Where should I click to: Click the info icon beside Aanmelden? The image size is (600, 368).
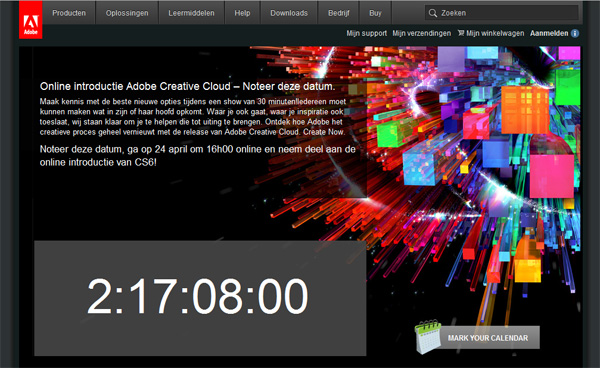[x=575, y=33]
